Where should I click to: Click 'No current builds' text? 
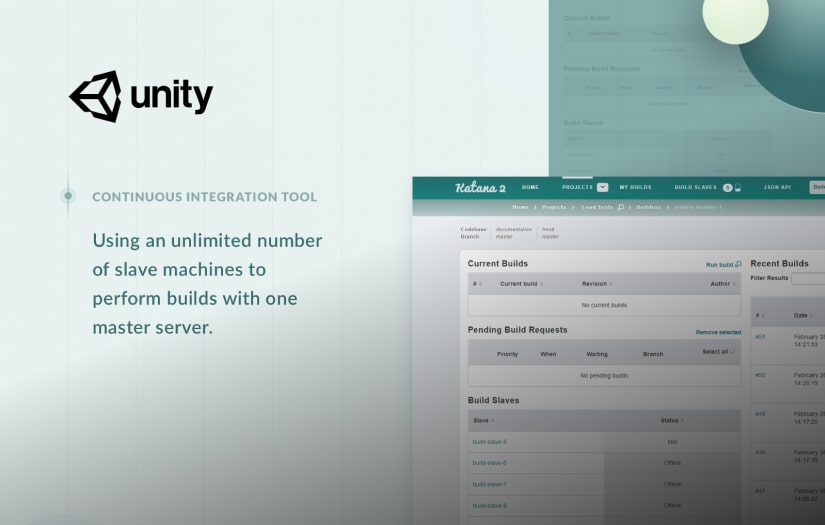604,306
